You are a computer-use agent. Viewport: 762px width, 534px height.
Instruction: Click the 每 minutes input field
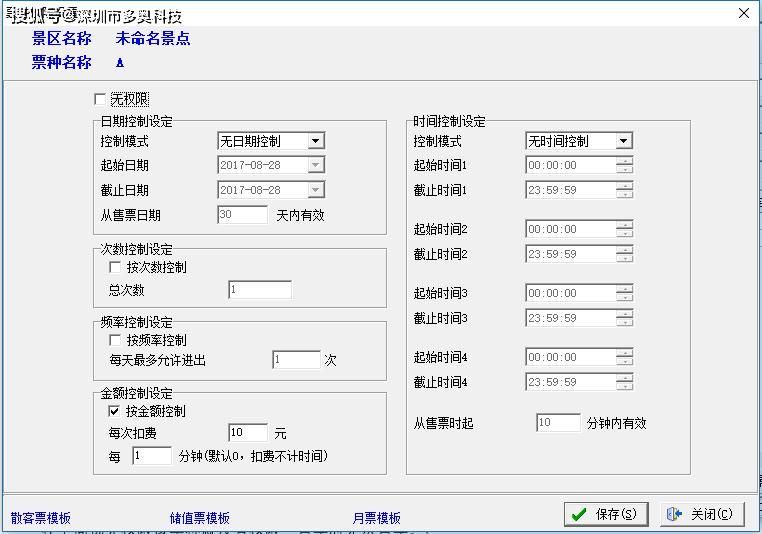(x=152, y=456)
